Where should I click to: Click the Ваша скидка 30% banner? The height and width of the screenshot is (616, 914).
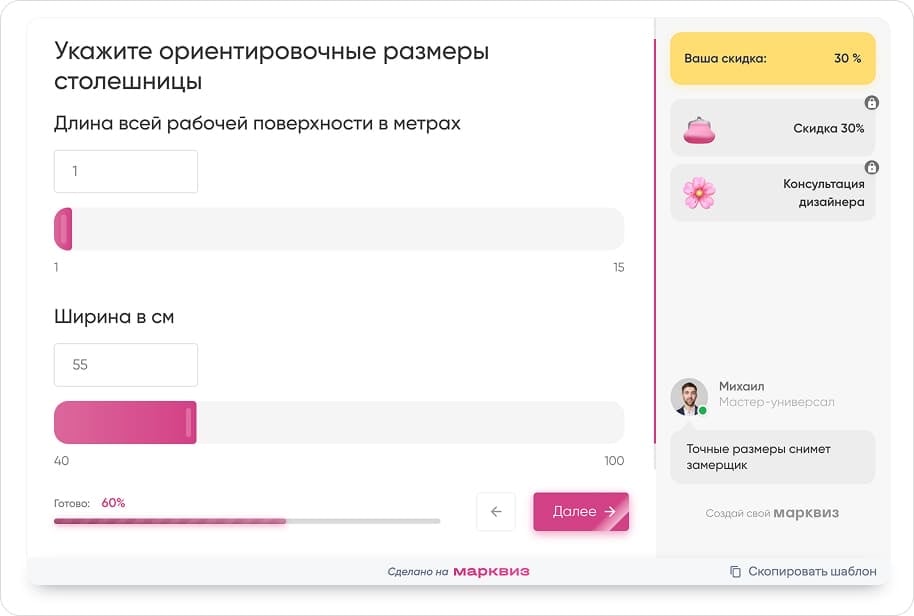(x=773, y=58)
